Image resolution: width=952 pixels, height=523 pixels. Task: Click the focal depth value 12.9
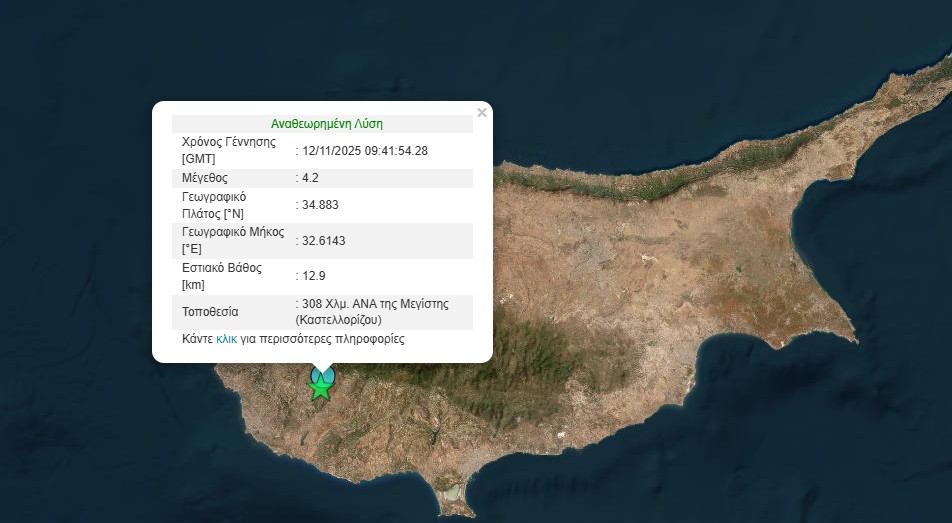[312, 275]
